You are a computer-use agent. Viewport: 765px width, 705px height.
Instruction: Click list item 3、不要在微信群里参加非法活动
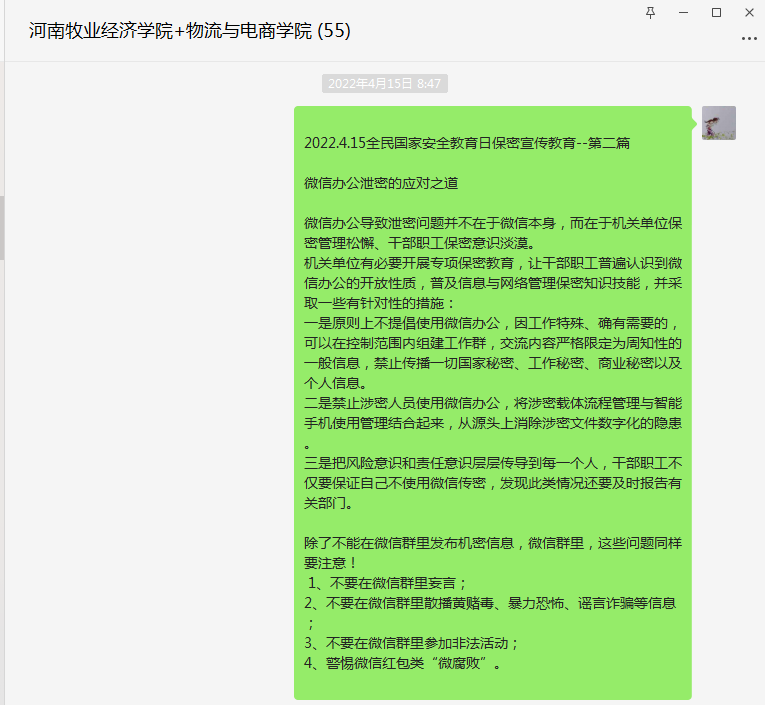tap(412, 643)
